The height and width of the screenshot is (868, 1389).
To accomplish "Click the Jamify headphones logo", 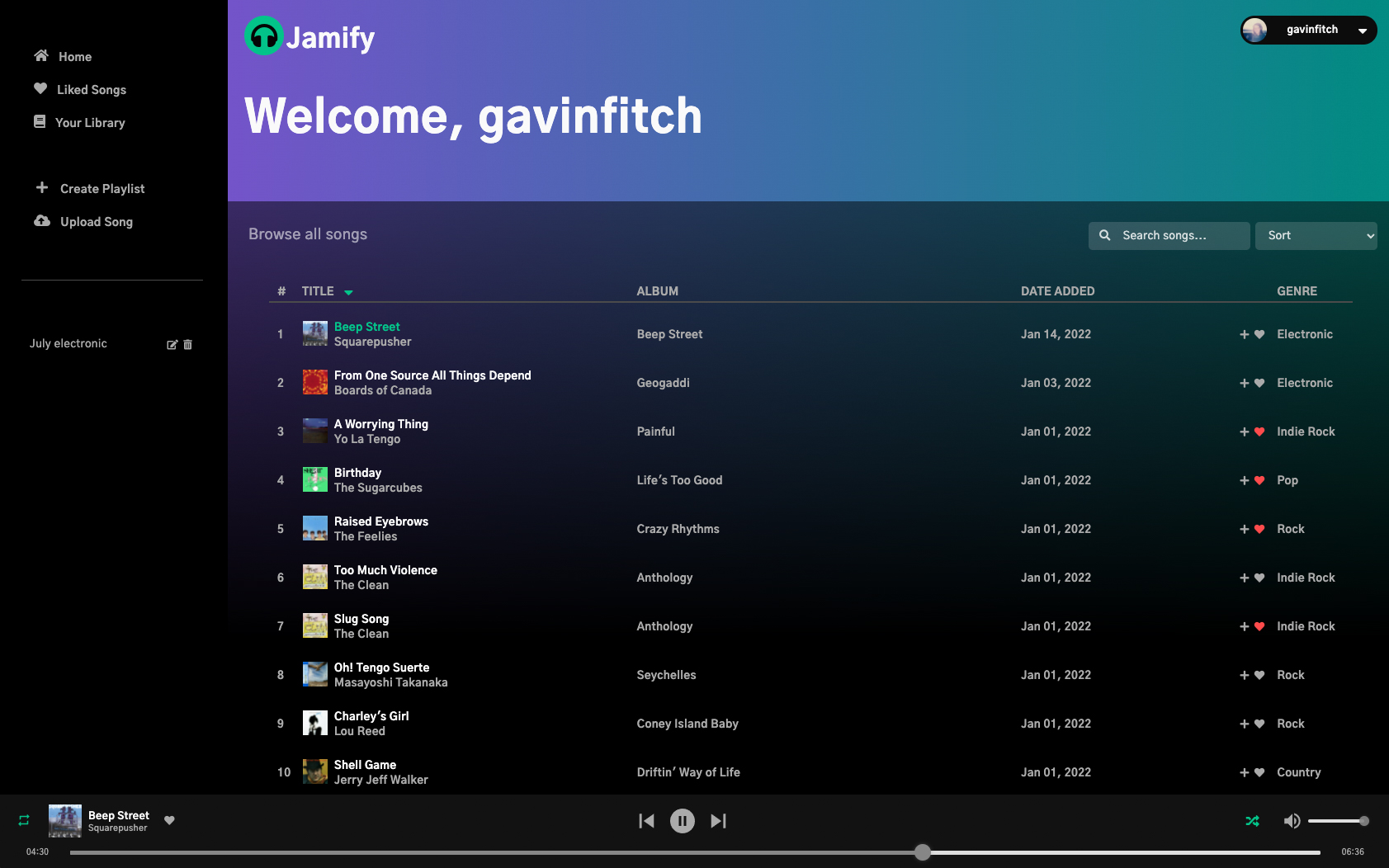I will [264, 36].
